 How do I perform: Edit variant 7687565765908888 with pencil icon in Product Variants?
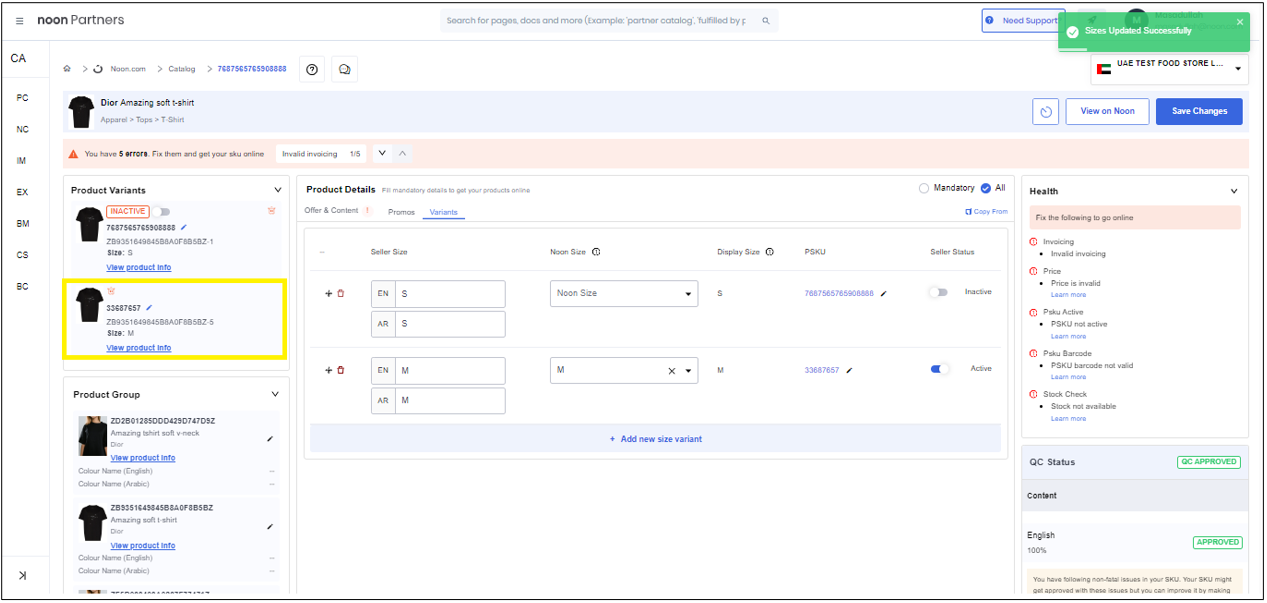pos(184,227)
